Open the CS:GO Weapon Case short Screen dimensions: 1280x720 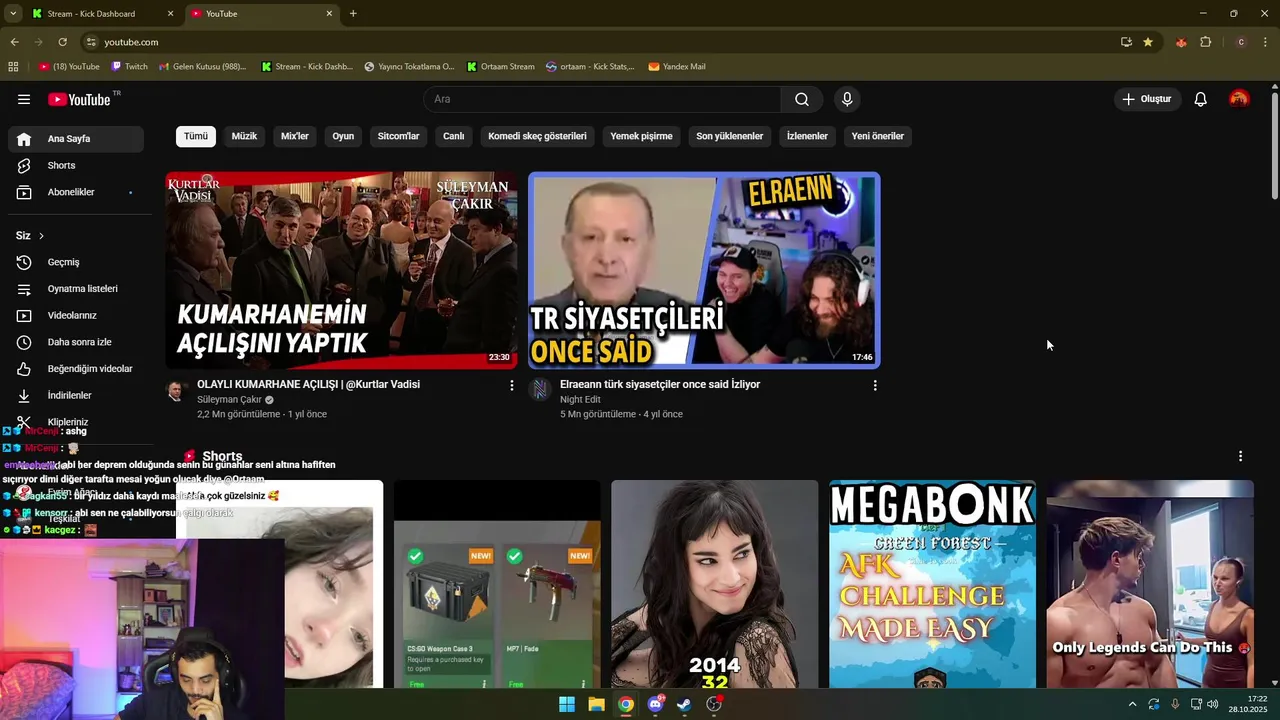coord(497,584)
